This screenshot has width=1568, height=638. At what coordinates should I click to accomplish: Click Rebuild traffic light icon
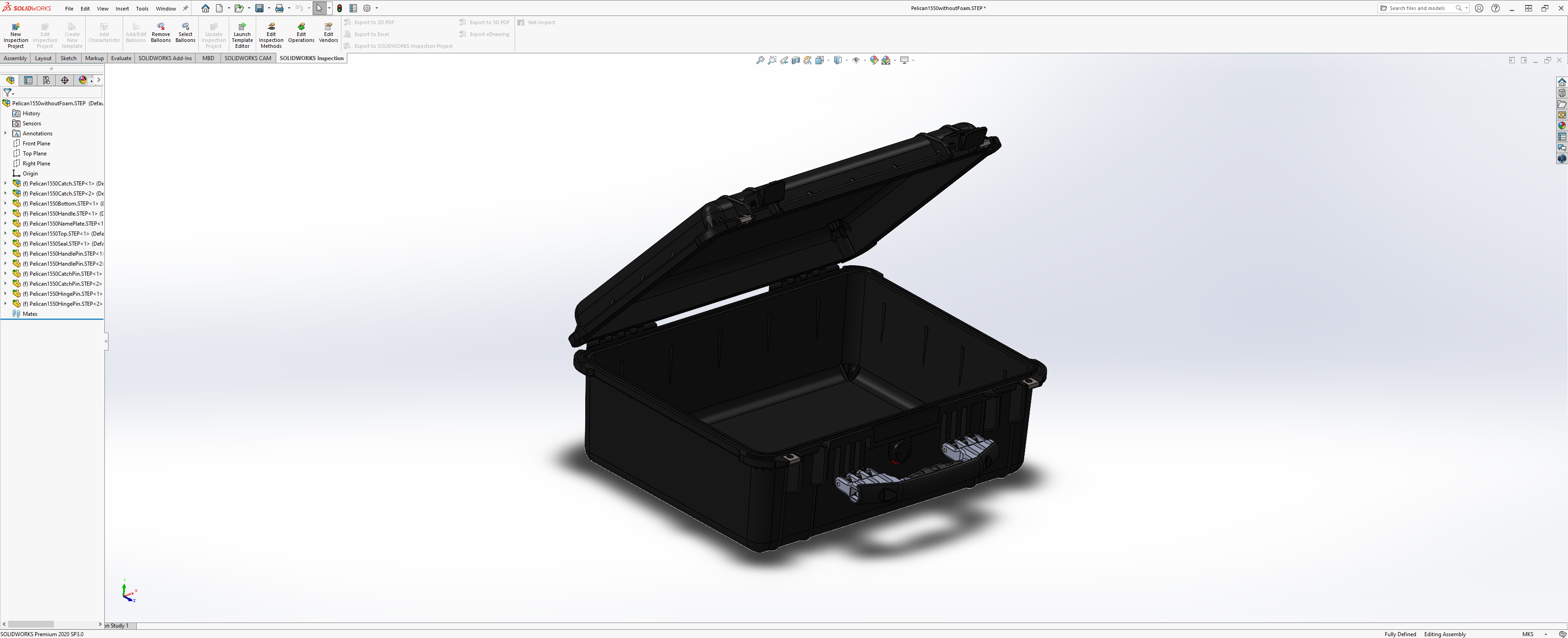point(340,9)
